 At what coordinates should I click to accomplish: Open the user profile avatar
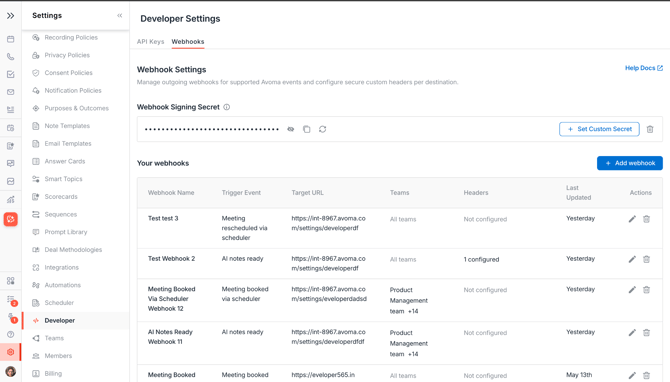coord(11,371)
